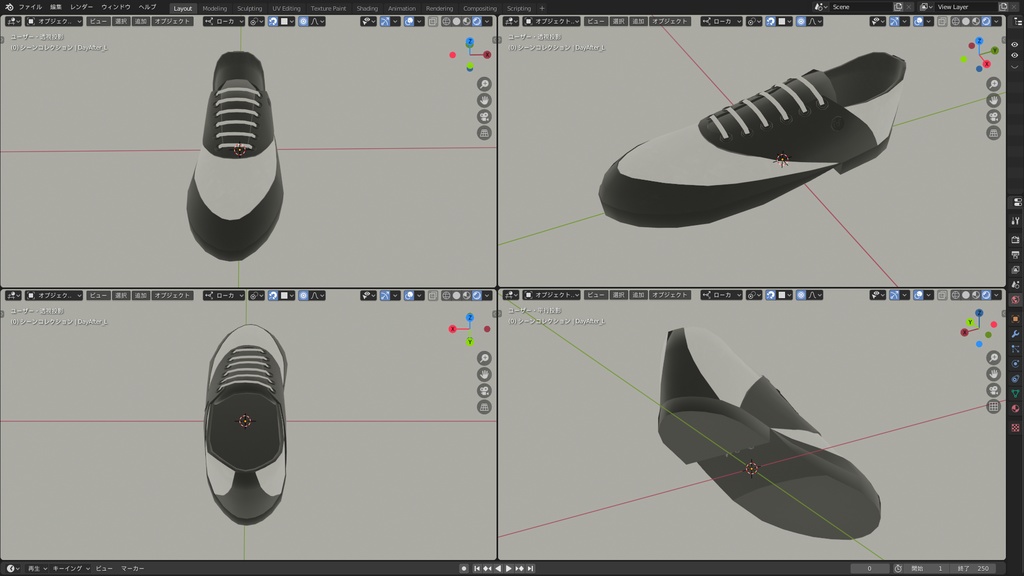The image size is (1024, 576).
Task: Toggle proportional editing in top-left viewport
Action: click(303, 22)
